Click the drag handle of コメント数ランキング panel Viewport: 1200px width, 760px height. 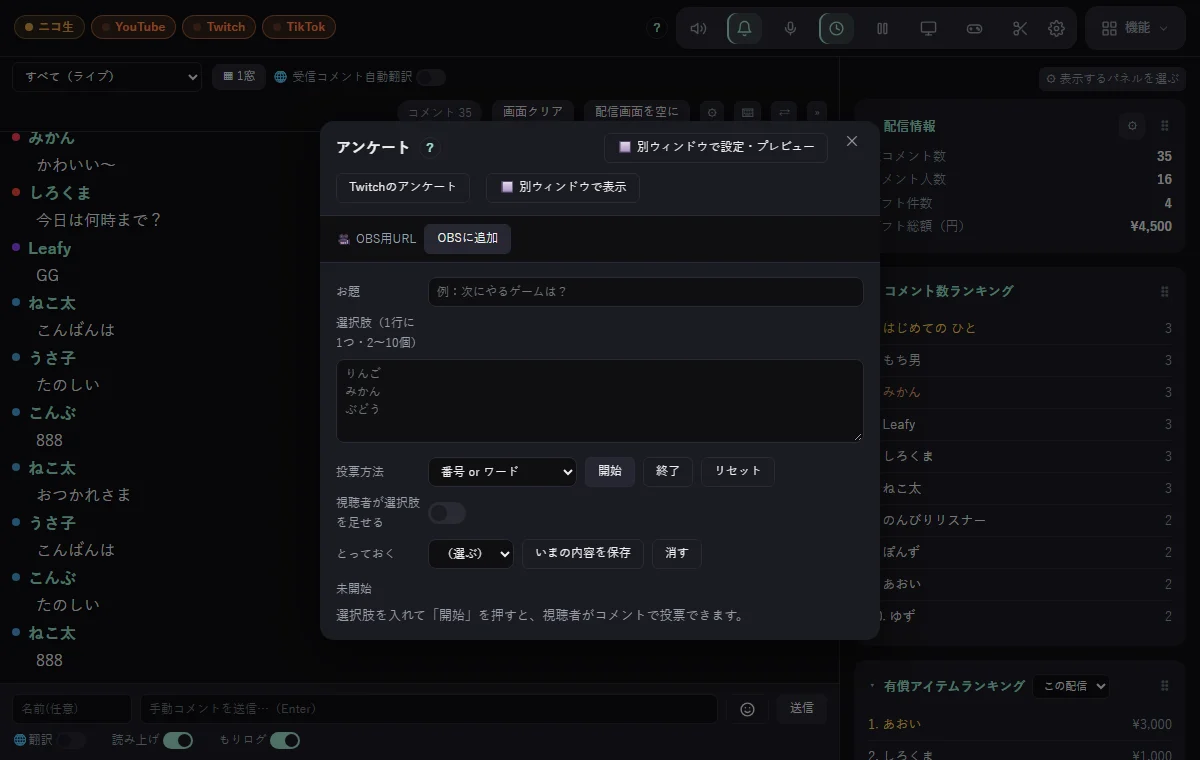1165,292
